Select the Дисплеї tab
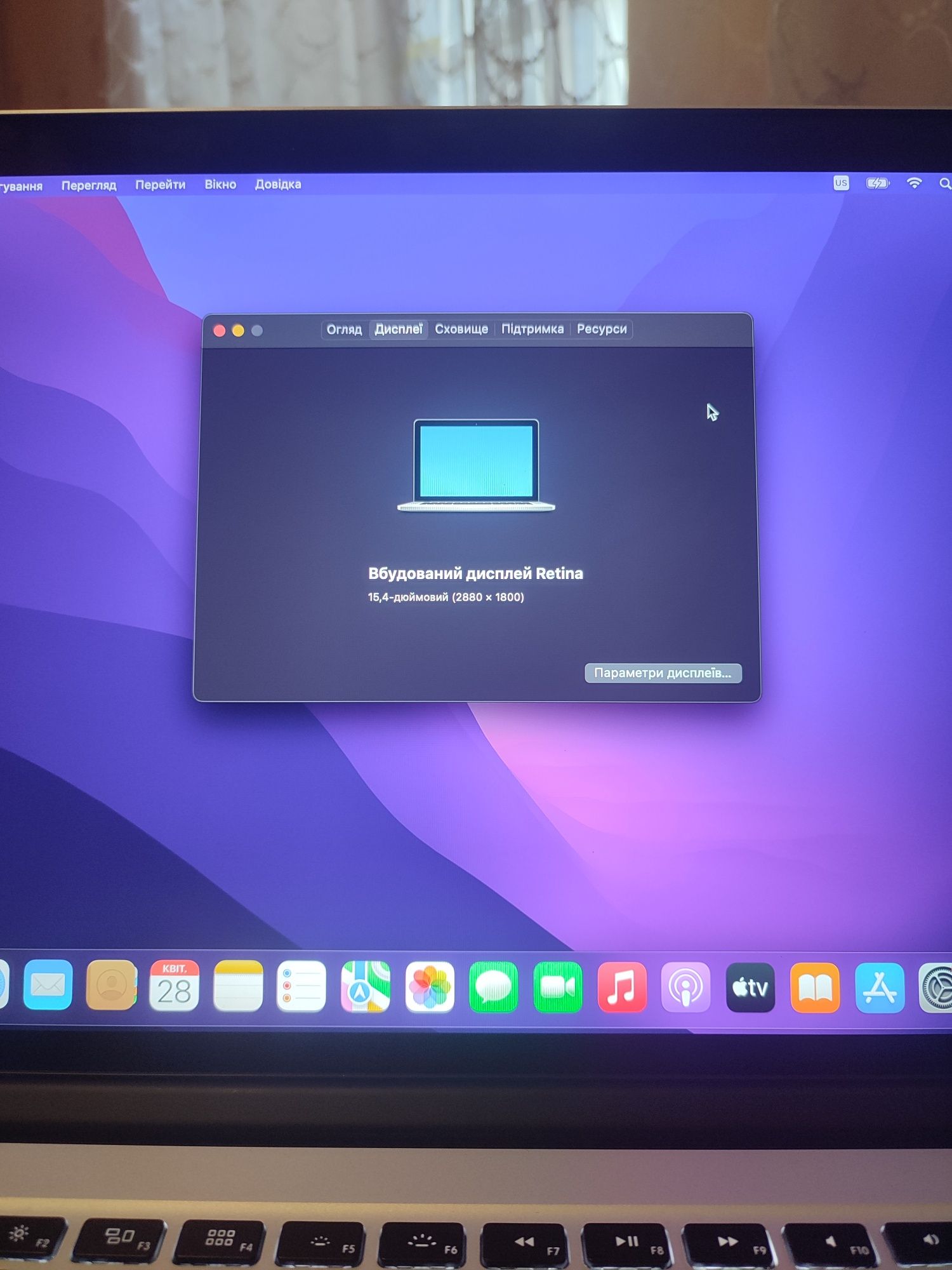 [x=398, y=330]
